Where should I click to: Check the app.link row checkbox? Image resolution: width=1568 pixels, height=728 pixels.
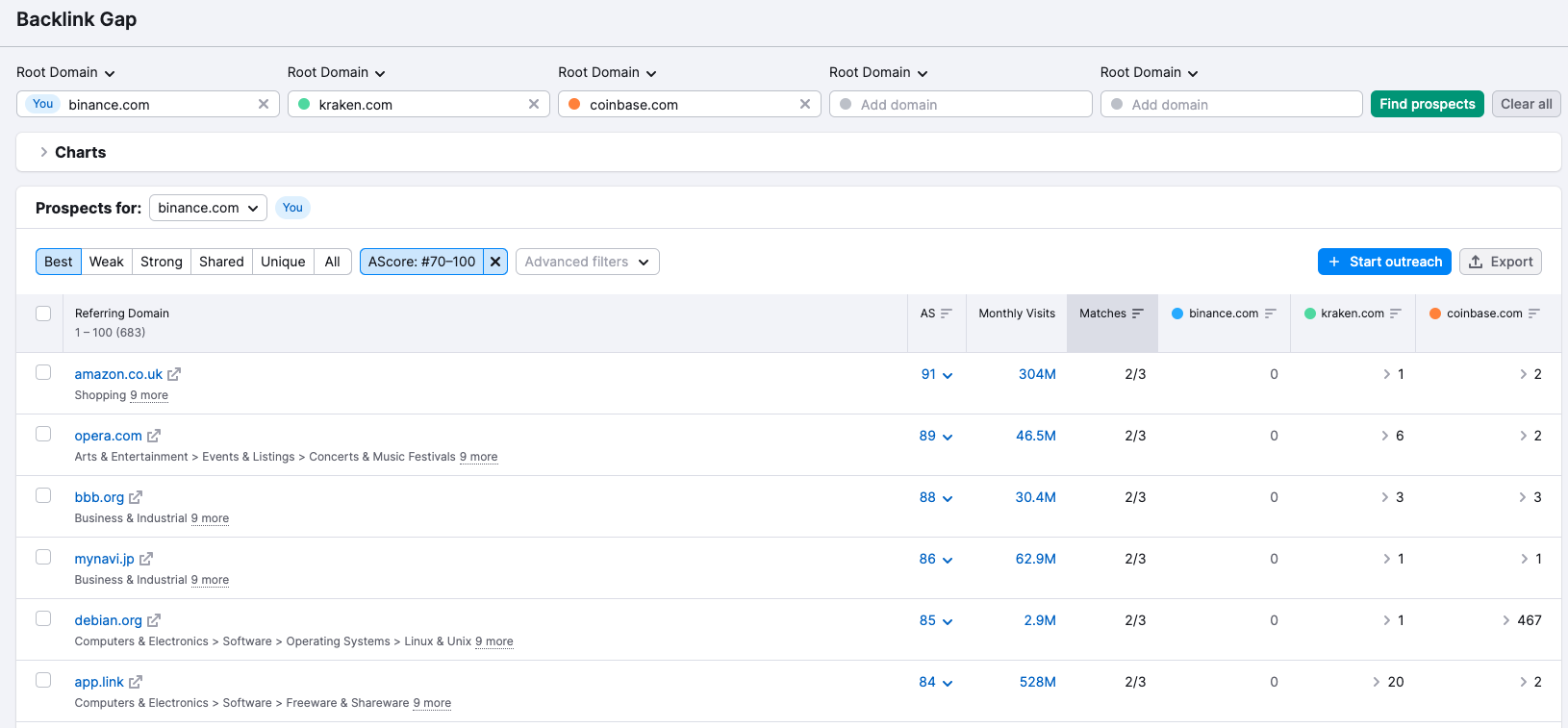coord(43,680)
